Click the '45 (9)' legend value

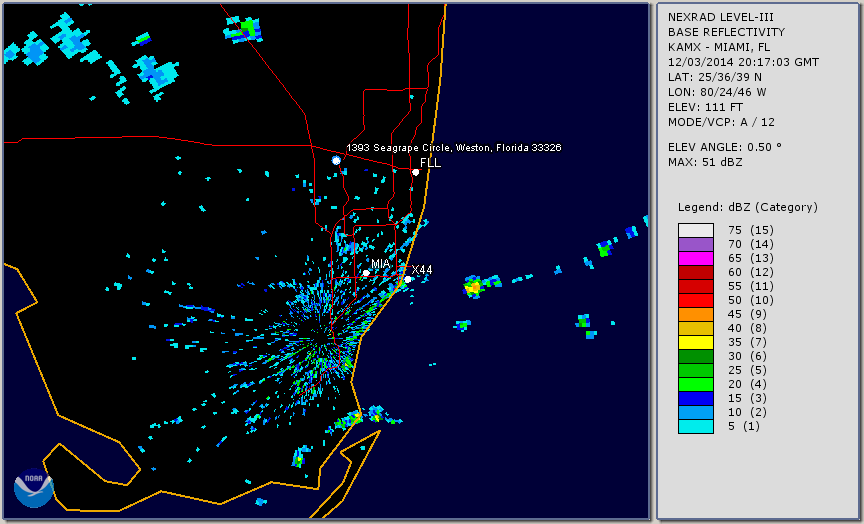click(x=748, y=315)
